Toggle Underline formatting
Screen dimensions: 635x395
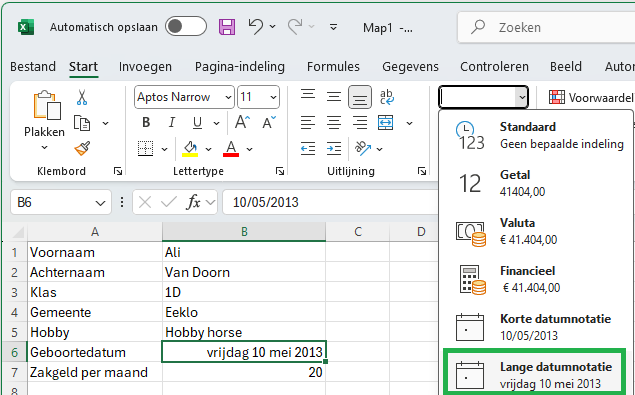click(197, 122)
